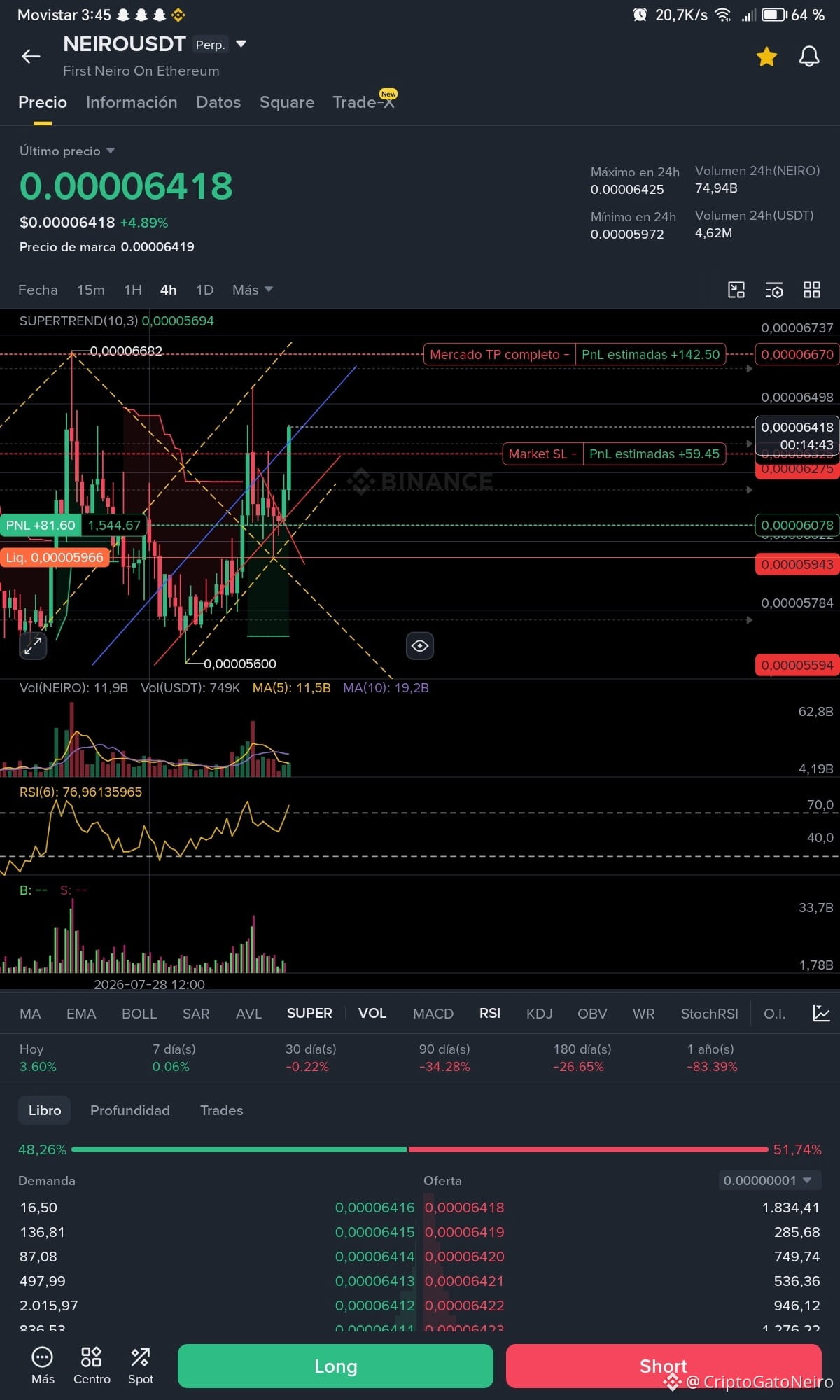This screenshot has width=840, height=1400.
Task: Tap the green Long button
Action: (335, 1366)
